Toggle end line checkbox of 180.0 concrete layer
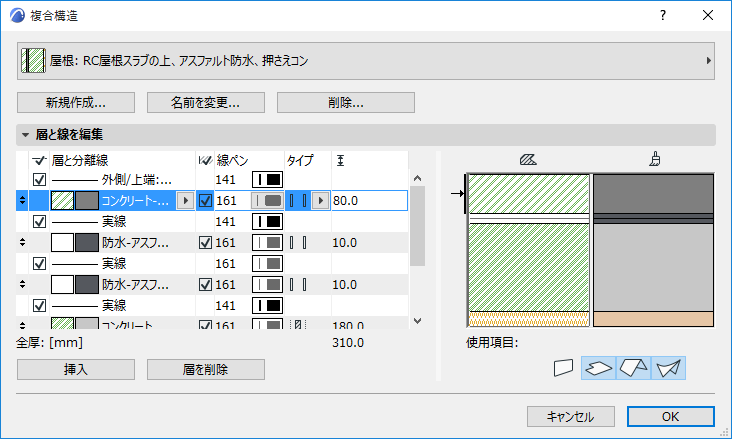 [205, 325]
